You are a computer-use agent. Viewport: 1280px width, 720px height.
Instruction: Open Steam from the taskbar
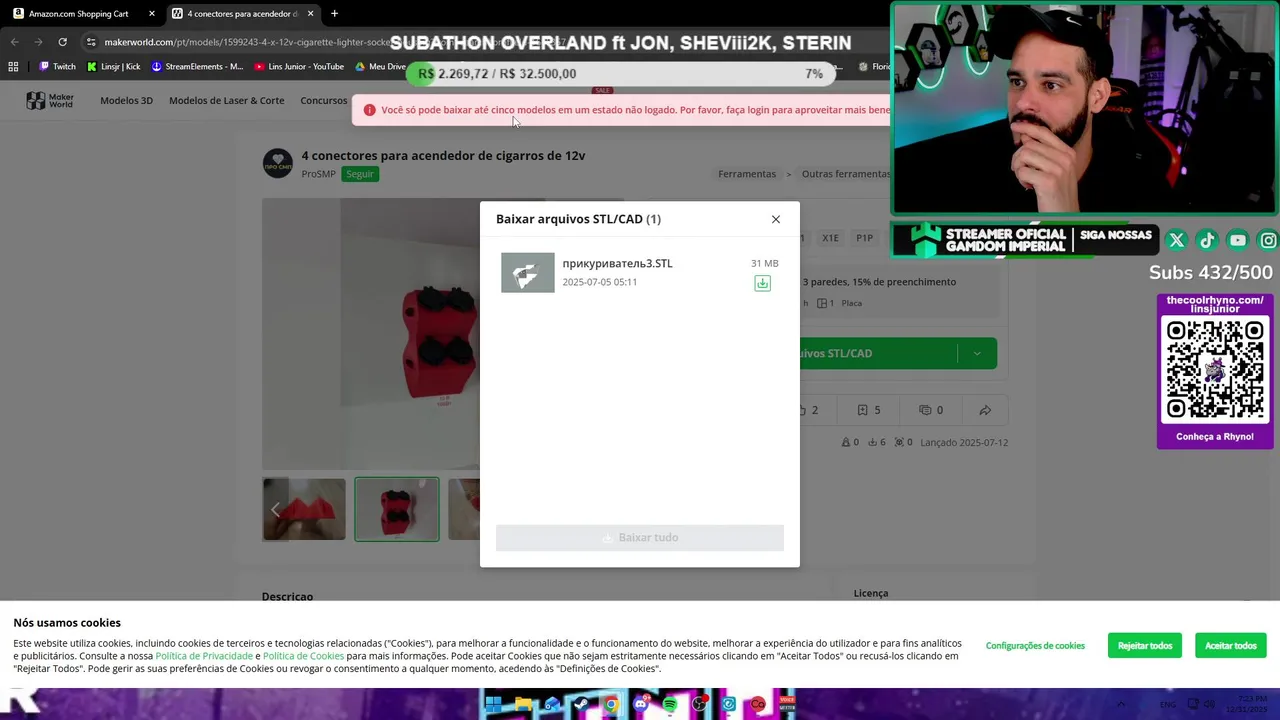tap(581, 705)
